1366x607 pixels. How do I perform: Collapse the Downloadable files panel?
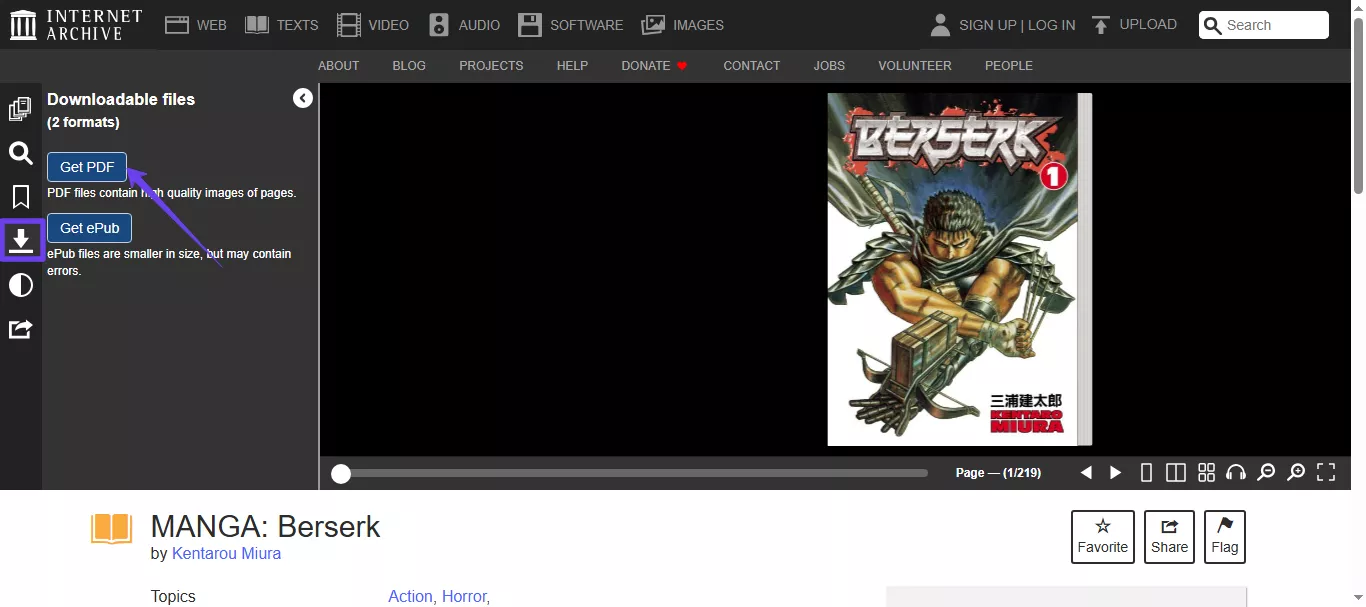point(302,98)
